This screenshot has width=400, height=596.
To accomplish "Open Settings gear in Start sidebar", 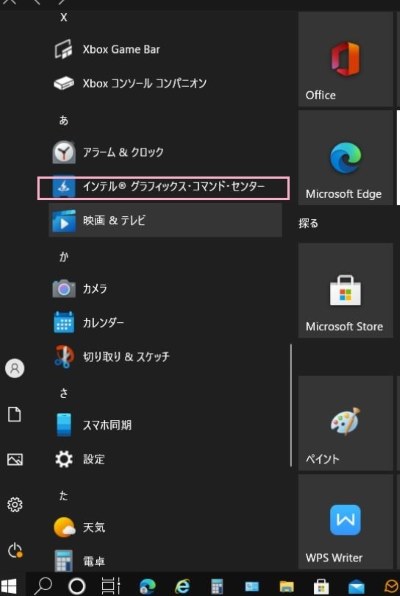I will click(x=14, y=505).
